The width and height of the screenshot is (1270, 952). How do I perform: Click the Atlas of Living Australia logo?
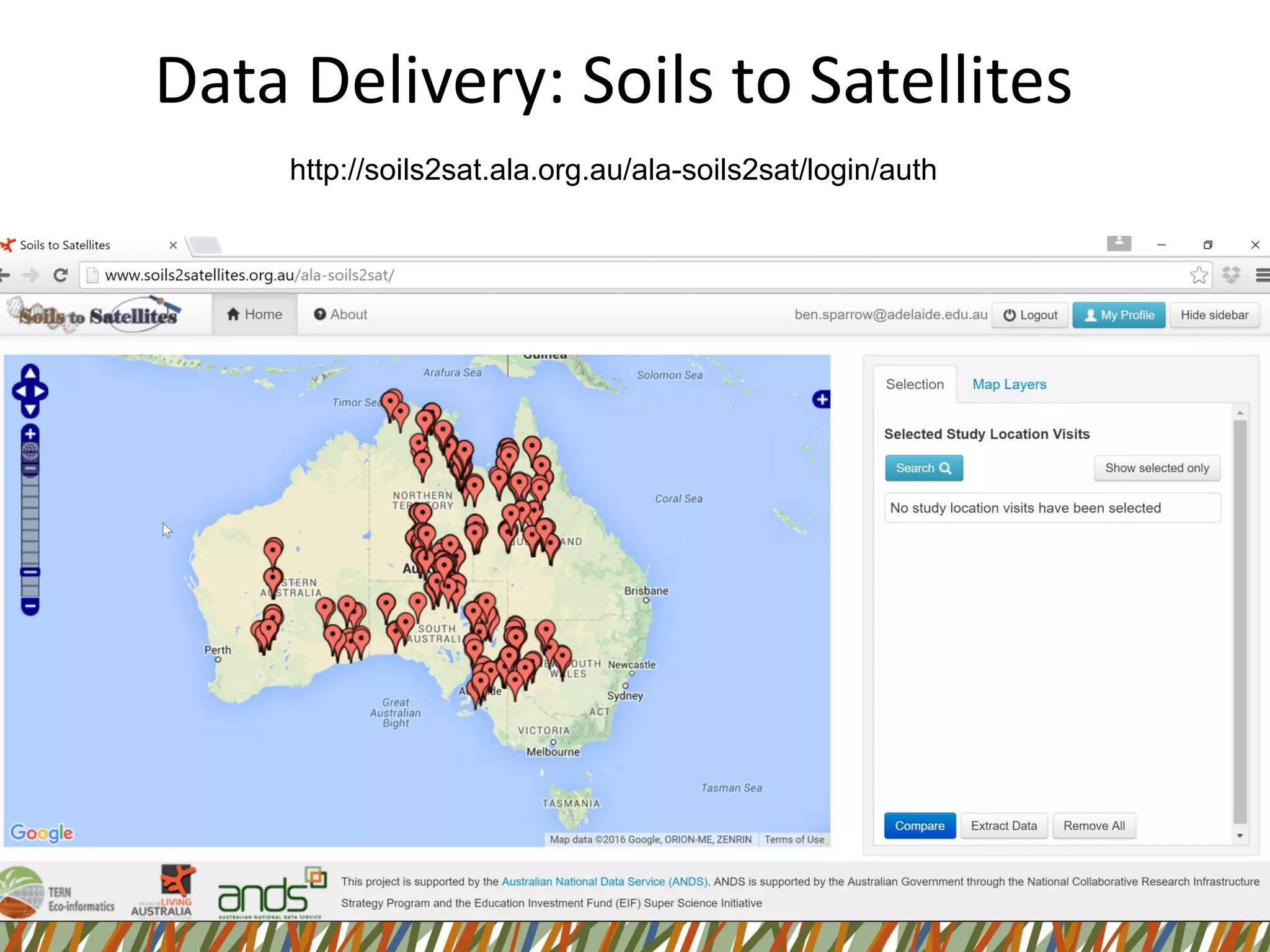click(164, 891)
